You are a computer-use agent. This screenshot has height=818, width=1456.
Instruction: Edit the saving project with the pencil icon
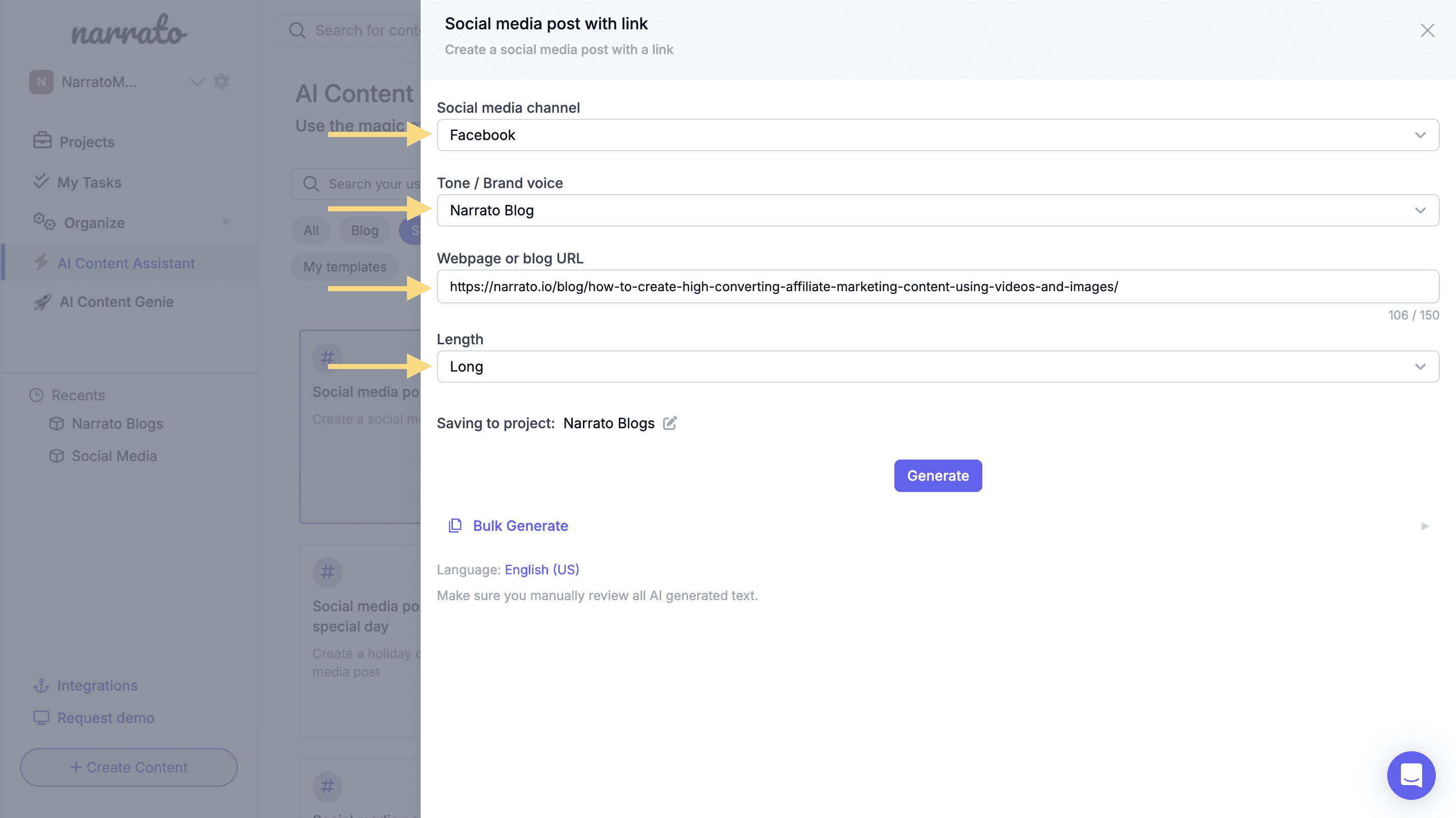[670, 423]
